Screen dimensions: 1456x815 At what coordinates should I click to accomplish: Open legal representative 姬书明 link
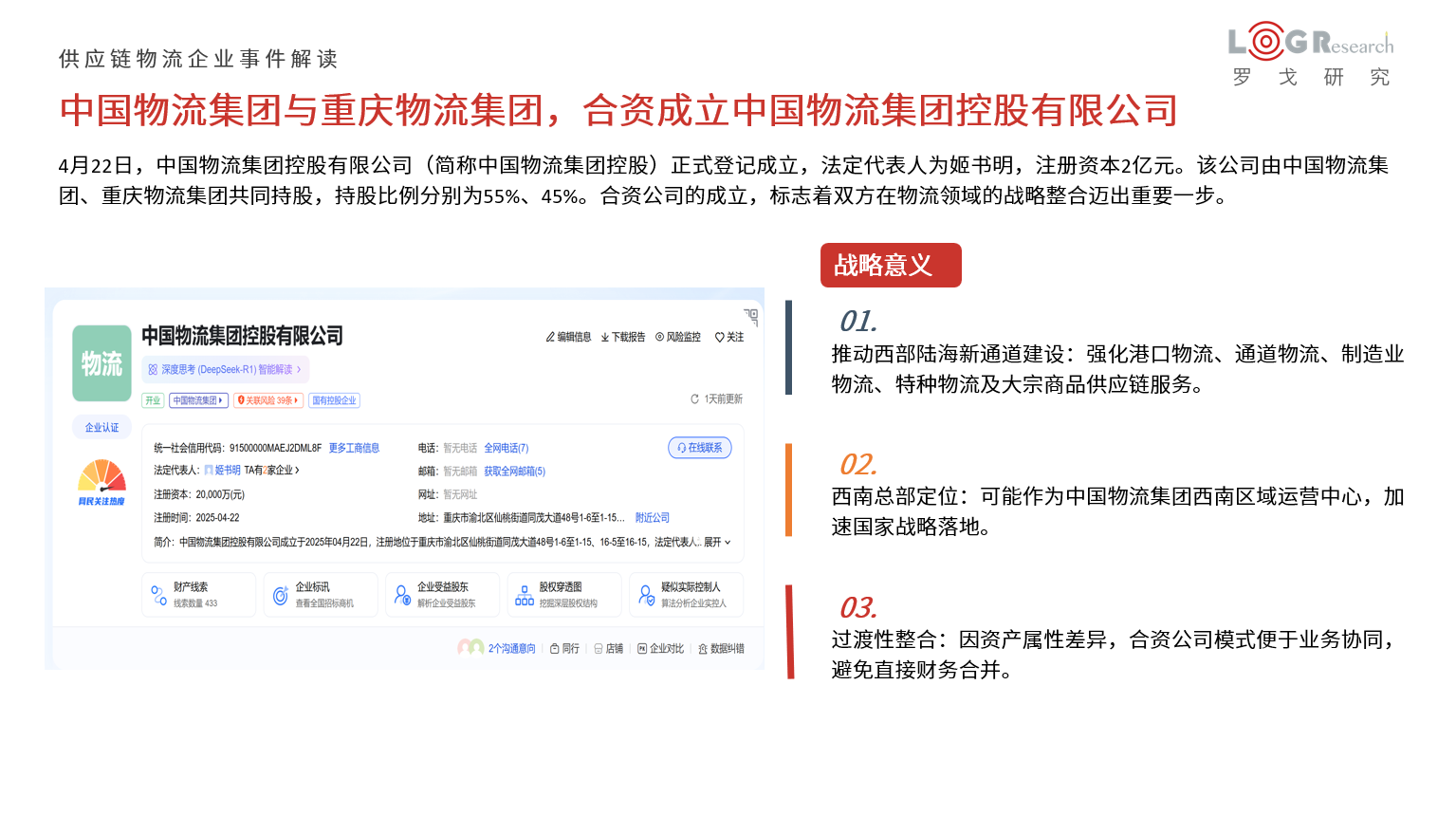(x=227, y=471)
